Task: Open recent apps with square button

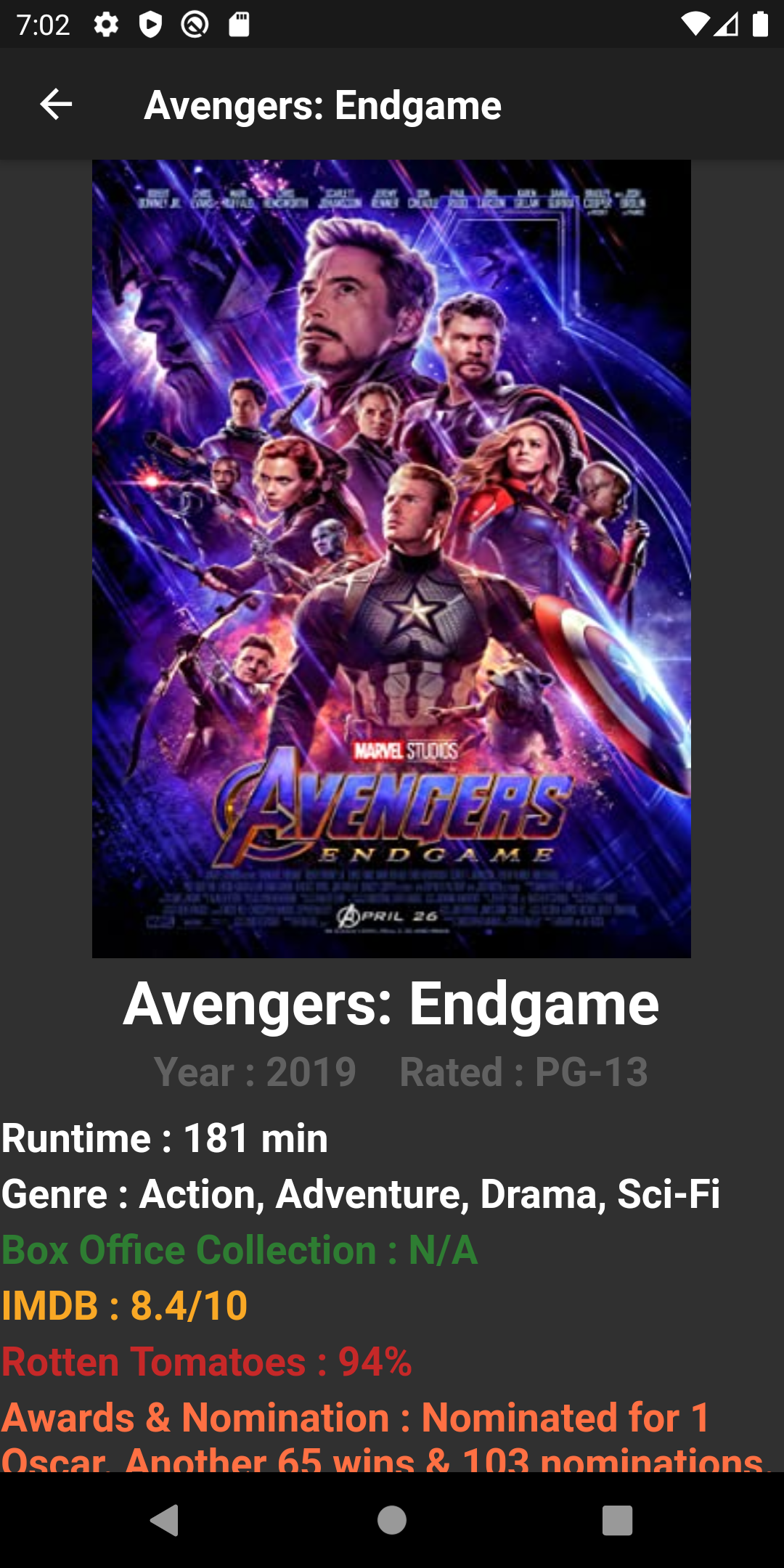Action: click(x=617, y=1520)
